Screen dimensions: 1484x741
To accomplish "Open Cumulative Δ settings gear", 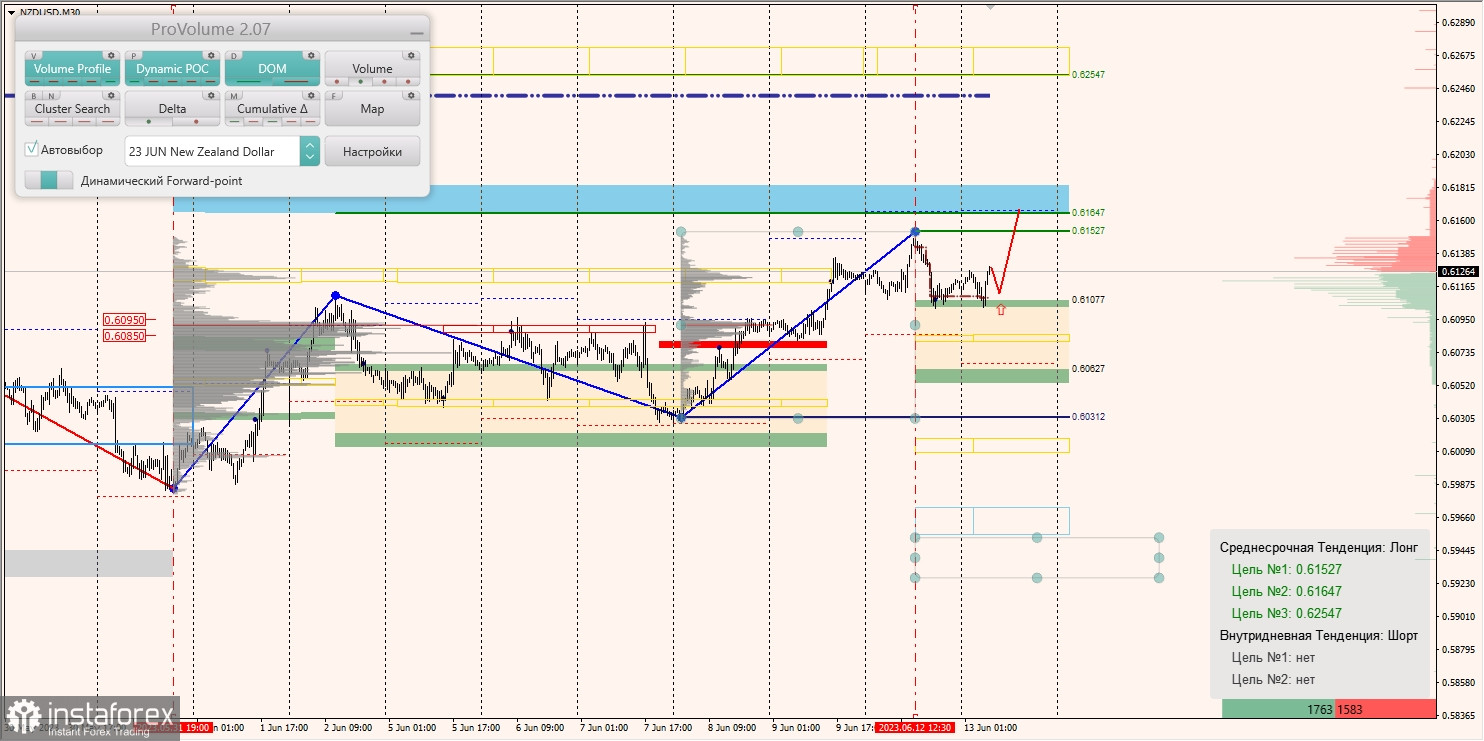I will (311, 96).
